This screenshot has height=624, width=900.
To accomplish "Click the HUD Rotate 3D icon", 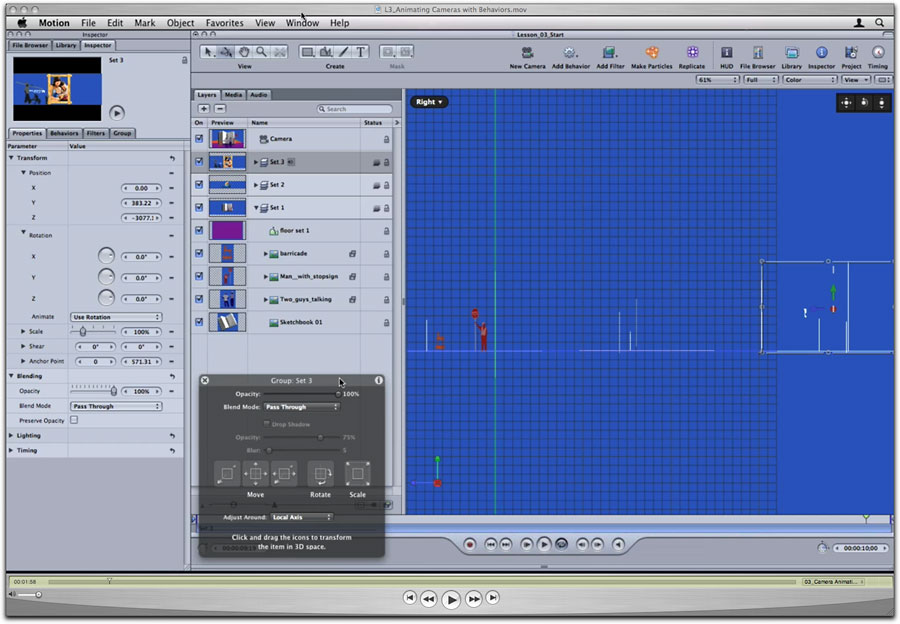I will (x=320, y=474).
